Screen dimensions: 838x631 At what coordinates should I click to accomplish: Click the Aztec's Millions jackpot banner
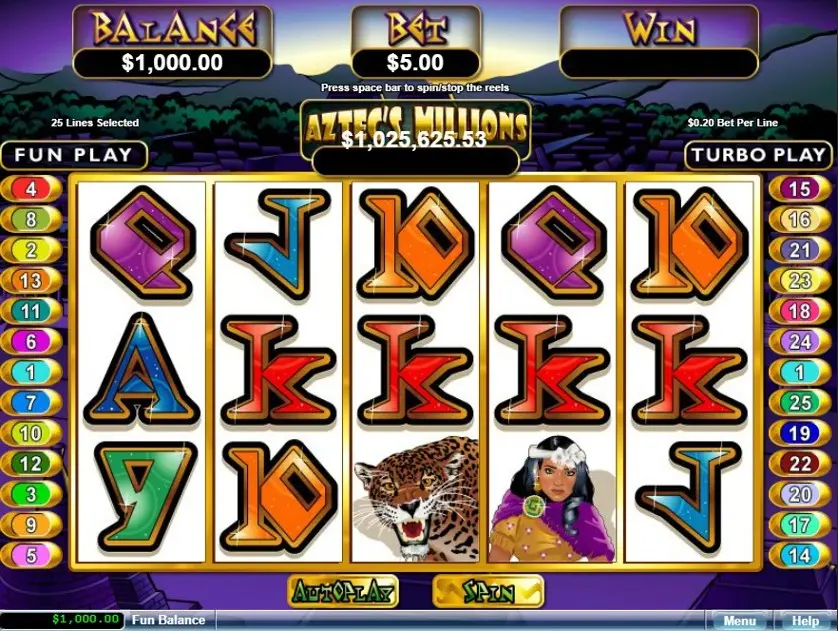coord(415,130)
